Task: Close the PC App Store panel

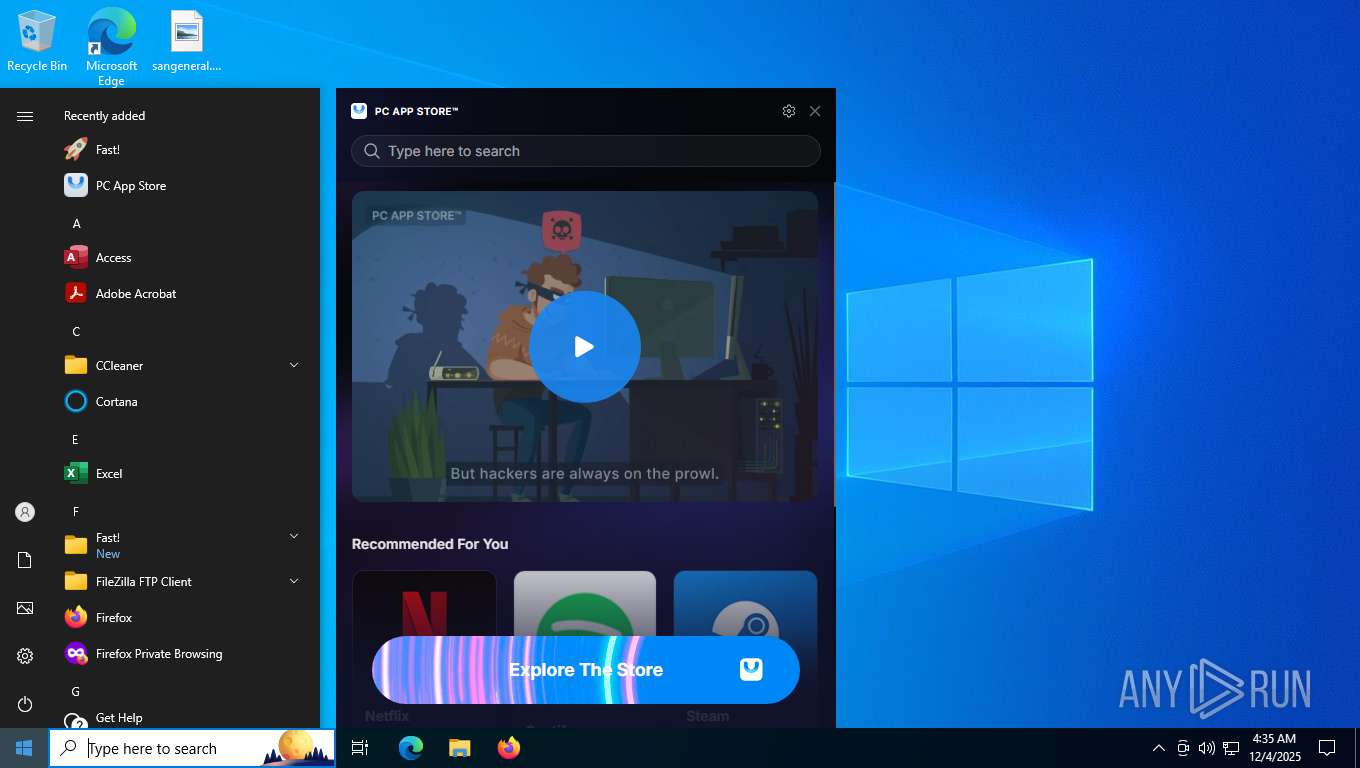Action: coord(815,111)
